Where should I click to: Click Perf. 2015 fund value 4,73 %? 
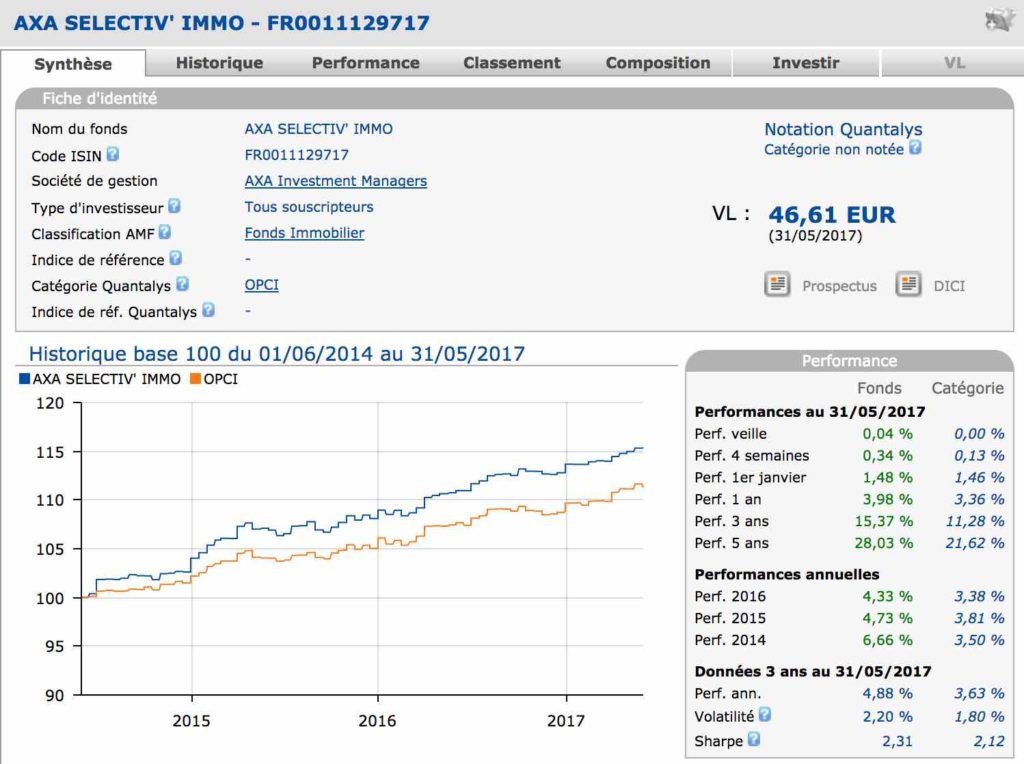click(888, 618)
